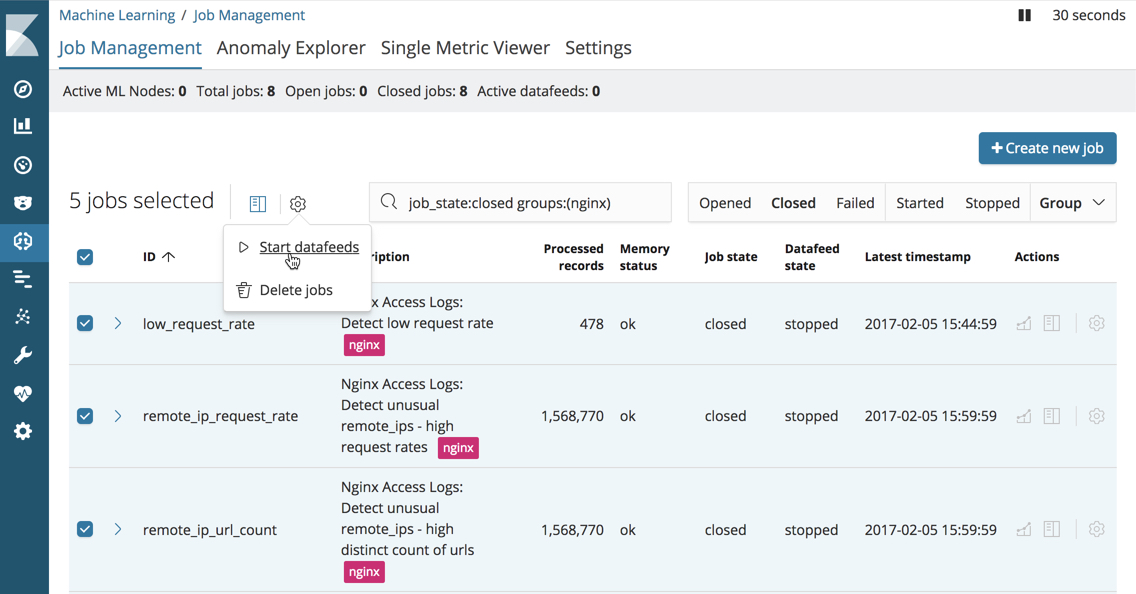Uncheck the select-all jobs checkbox
This screenshot has width=1136, height=594.
[85, 256]
